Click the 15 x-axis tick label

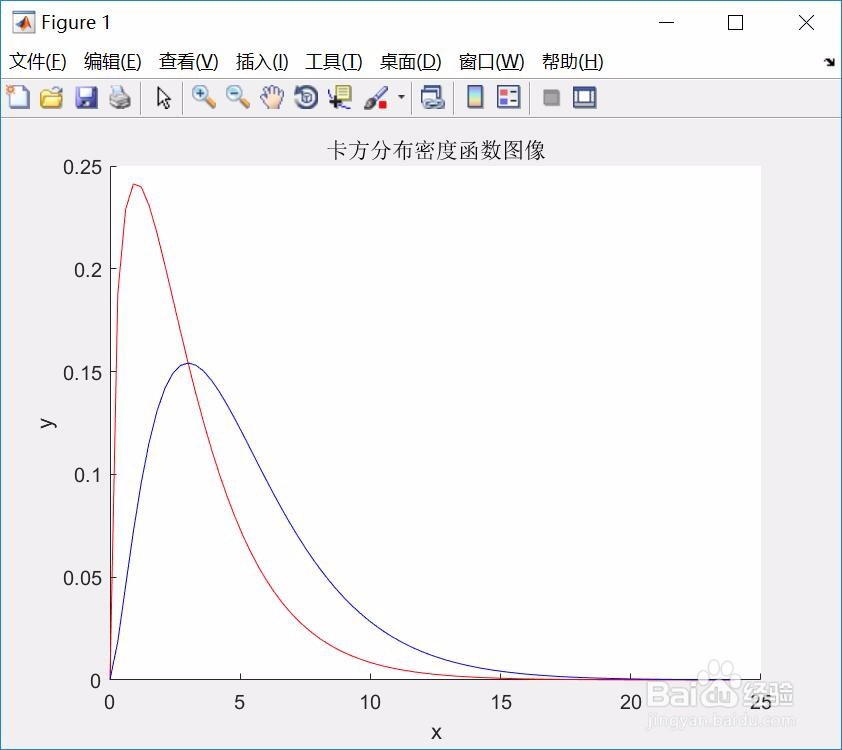501,702
